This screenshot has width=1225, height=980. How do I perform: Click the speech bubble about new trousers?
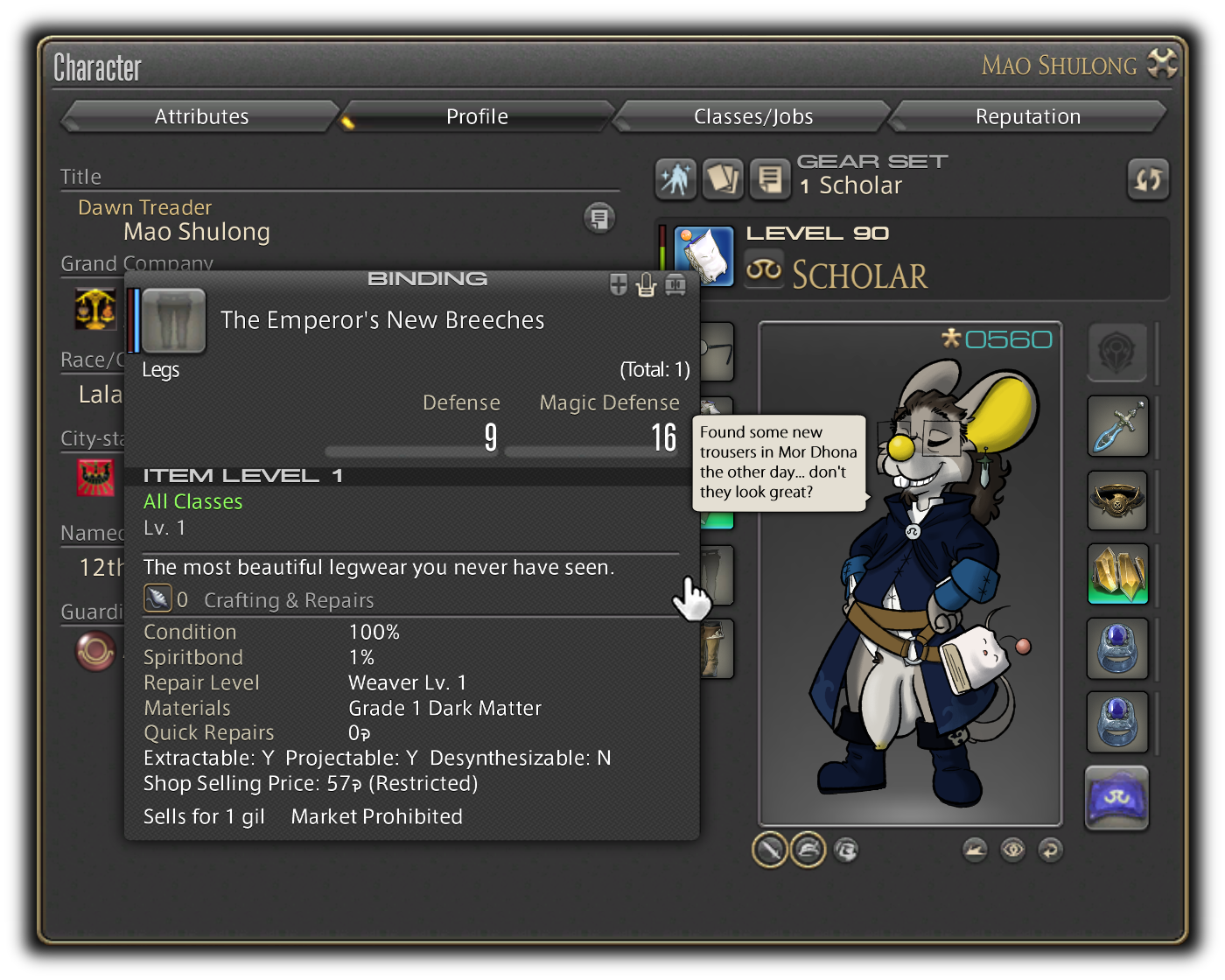(x=779, y=462)
